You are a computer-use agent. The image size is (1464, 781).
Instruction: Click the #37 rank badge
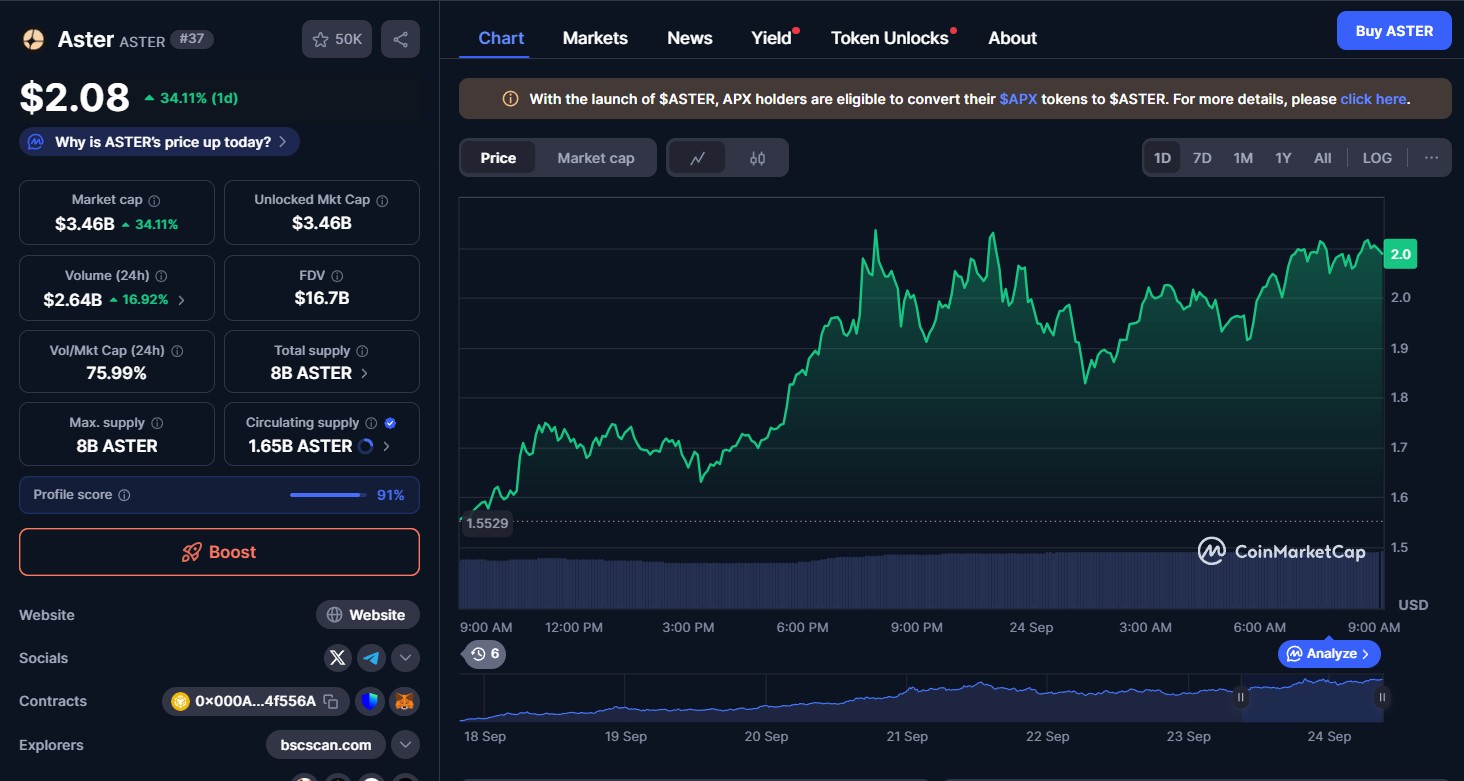pyautogui.click(x=192, y=39)
